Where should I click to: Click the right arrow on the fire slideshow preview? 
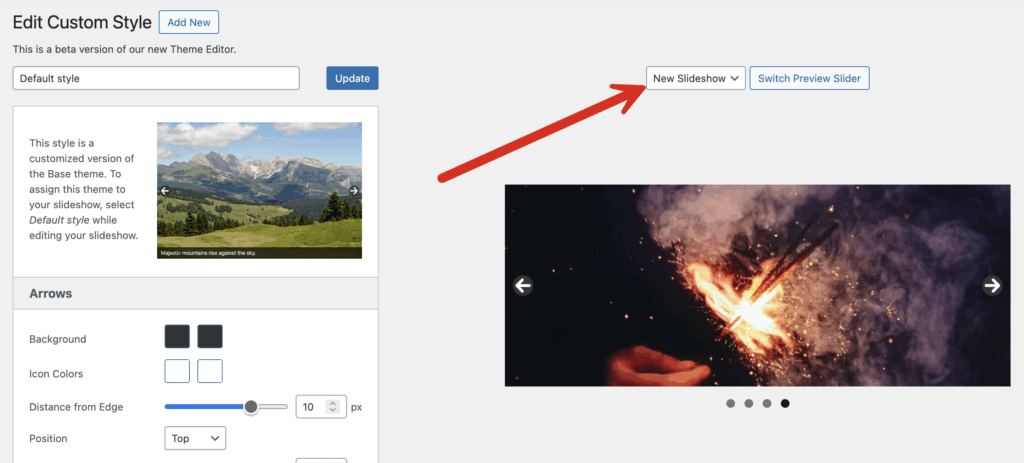click(992, 286)
